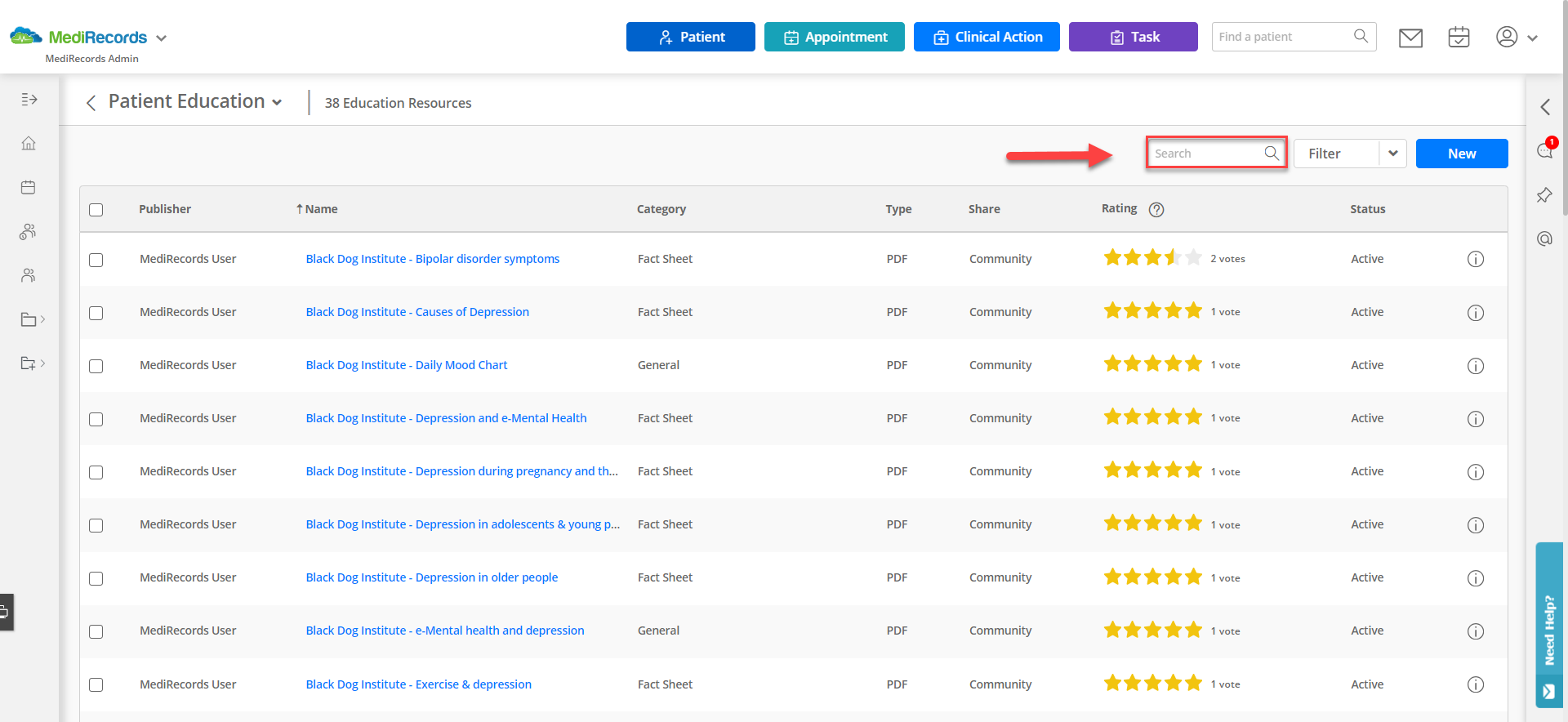Open the screen widget on left edge
The image size is (1568, 722).
6,612
